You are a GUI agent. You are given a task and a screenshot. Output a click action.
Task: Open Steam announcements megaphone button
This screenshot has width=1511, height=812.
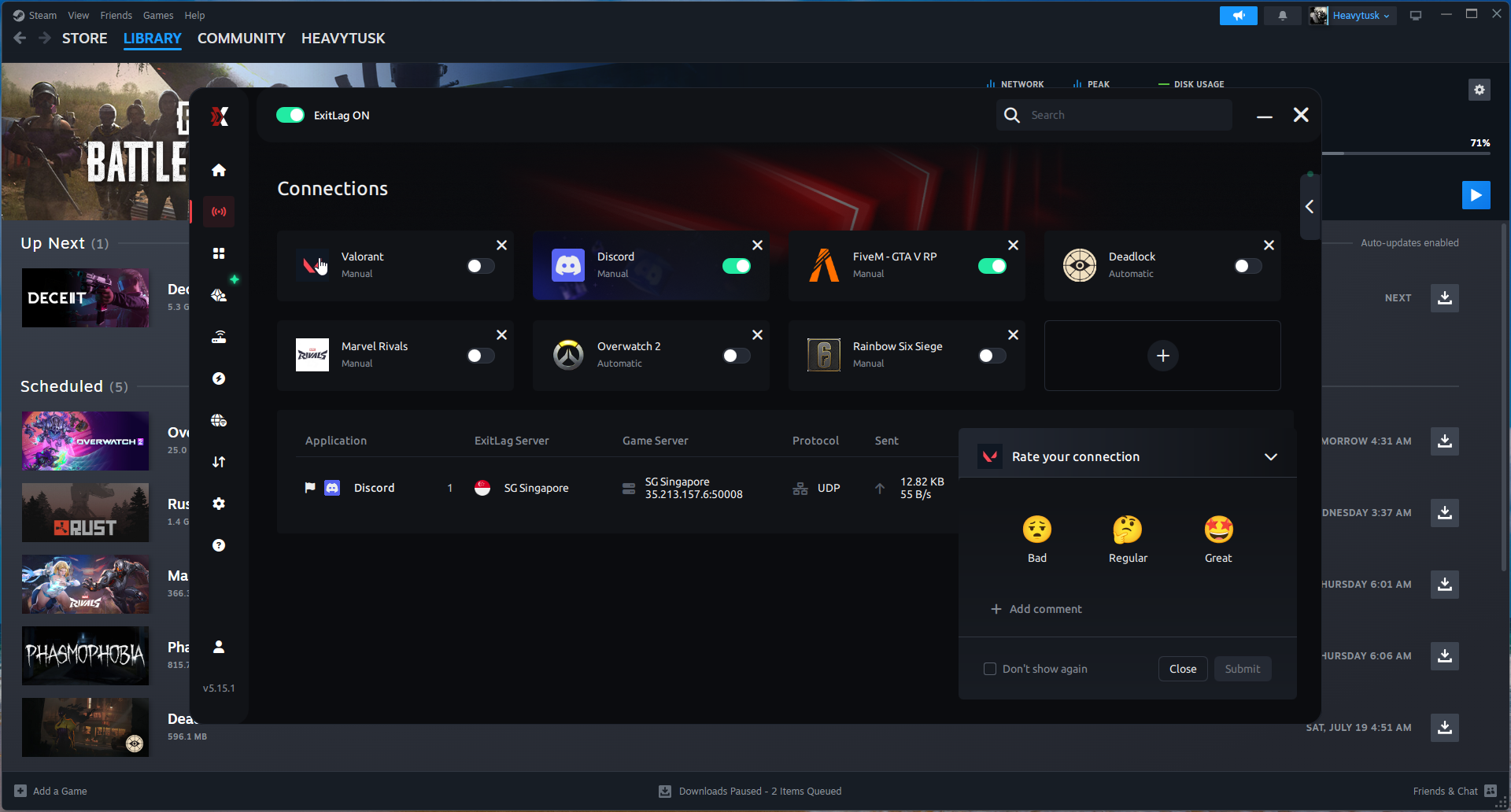(x=1239, y=16)
